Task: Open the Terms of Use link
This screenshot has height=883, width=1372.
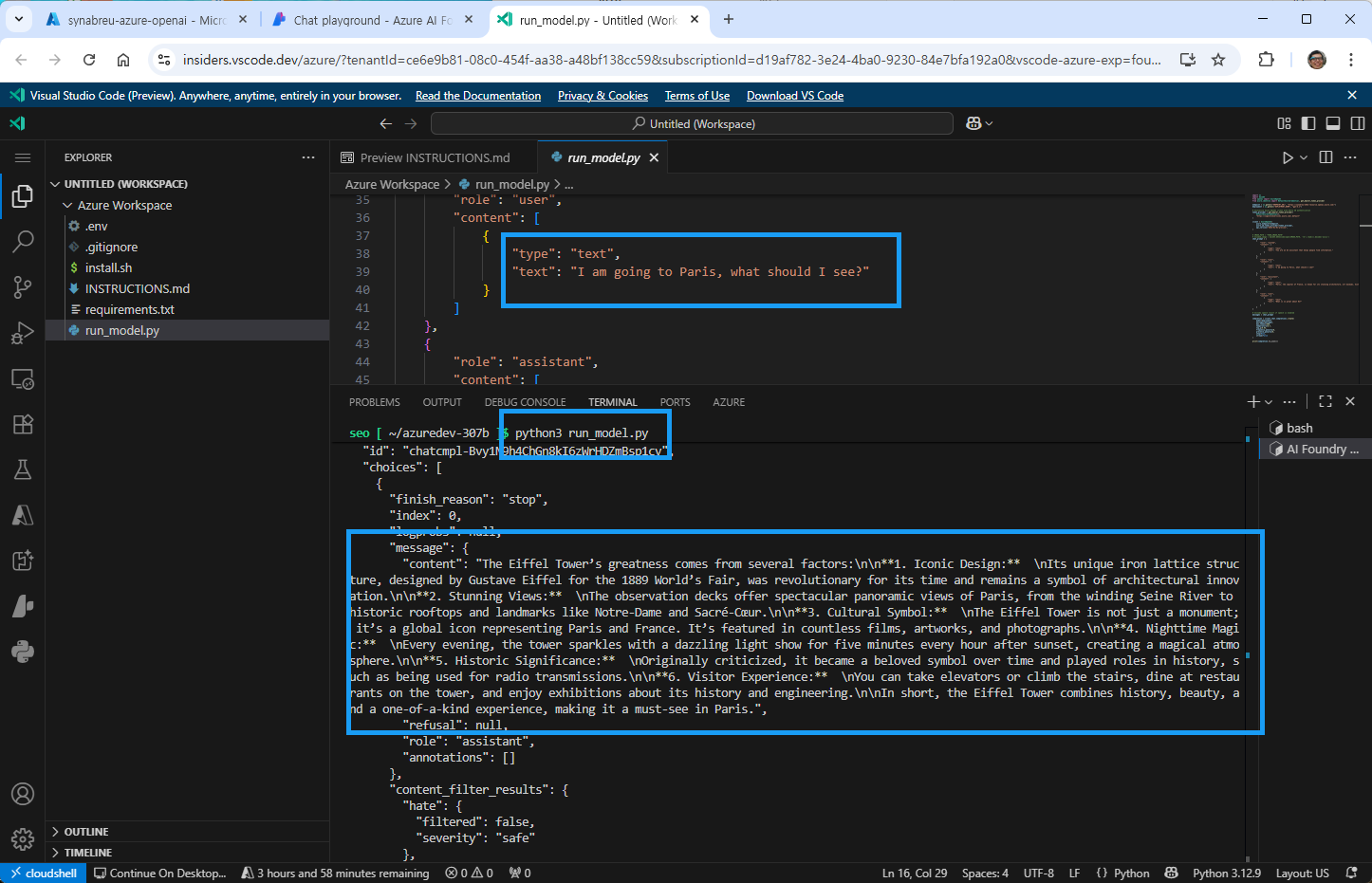Action: pyautogui.click(x=697, y=96)
